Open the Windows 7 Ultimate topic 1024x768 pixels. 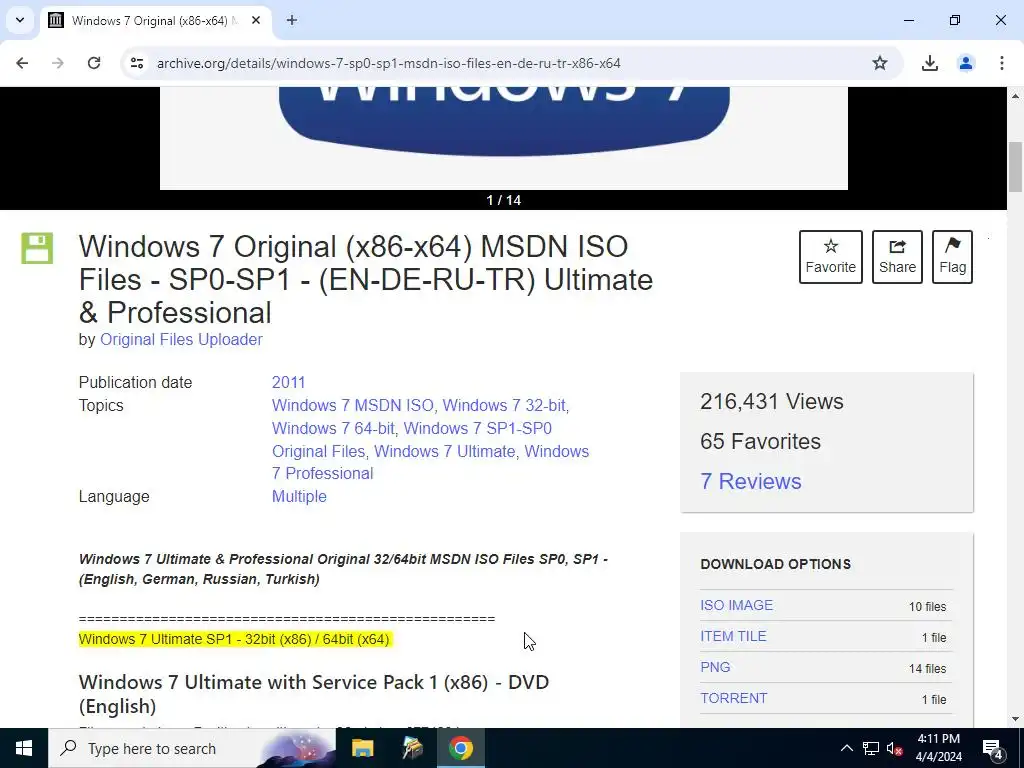444,451
